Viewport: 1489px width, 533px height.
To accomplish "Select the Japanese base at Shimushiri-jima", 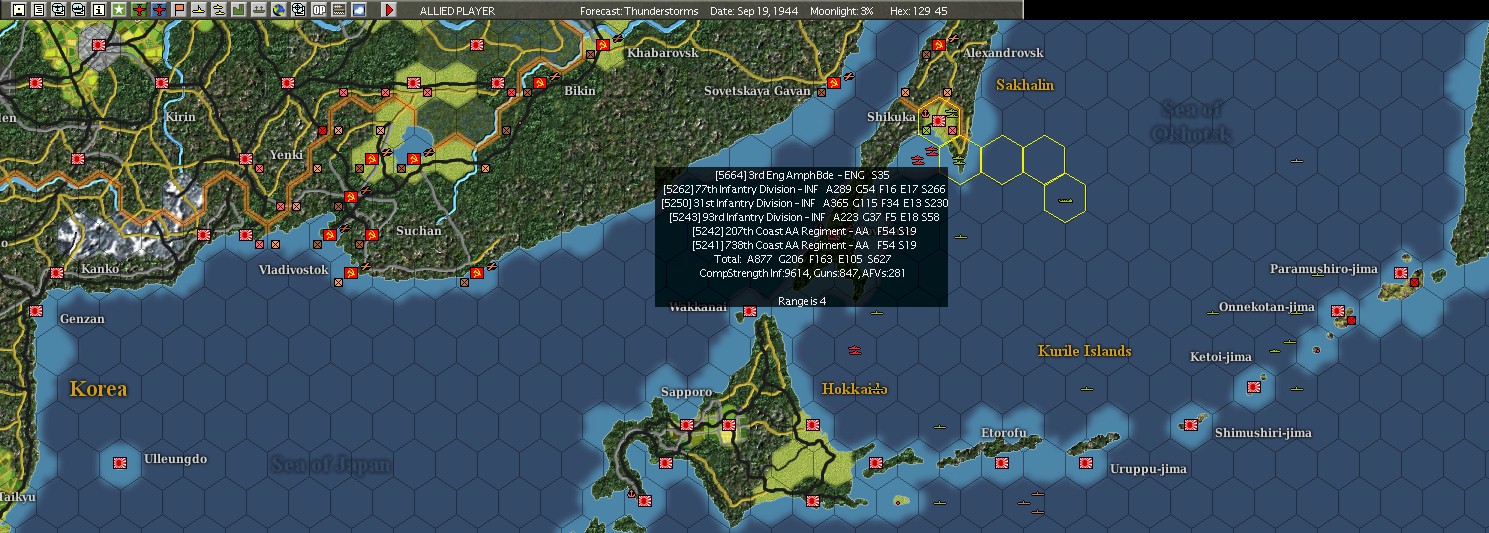I will pyautogui.click(x=1190, y=425).
